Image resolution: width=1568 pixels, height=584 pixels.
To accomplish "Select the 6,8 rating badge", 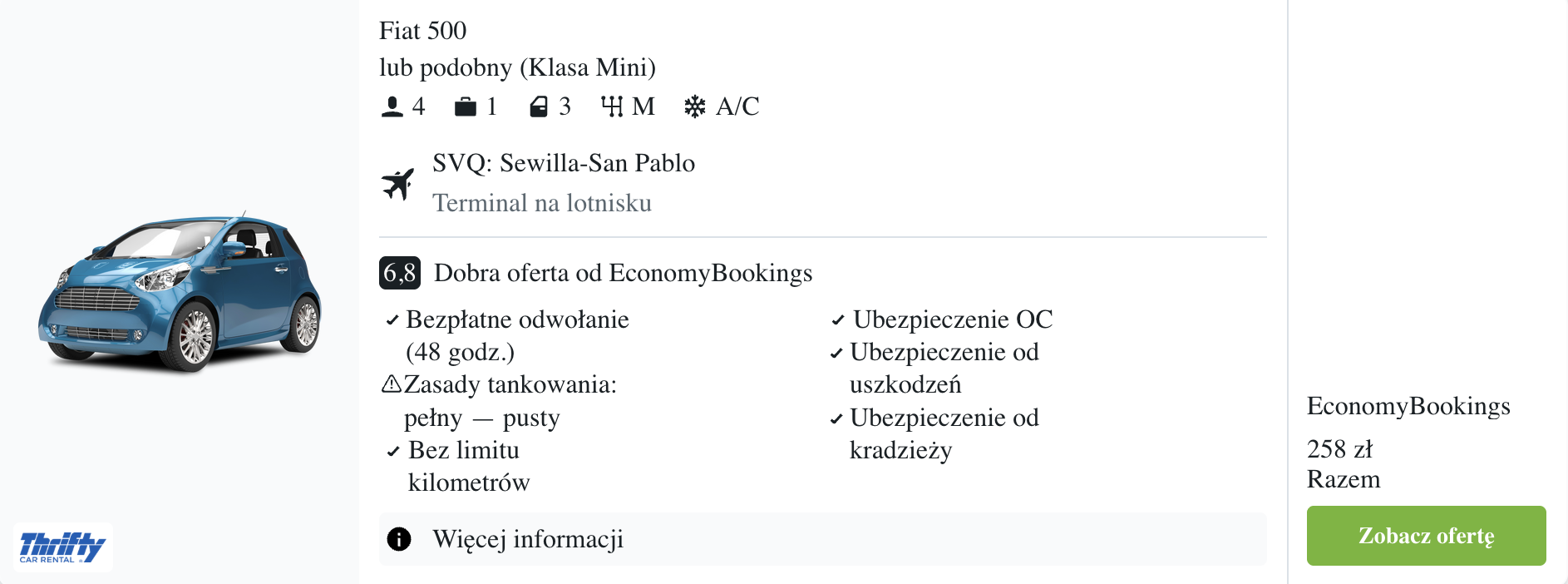I will point(400,273).
